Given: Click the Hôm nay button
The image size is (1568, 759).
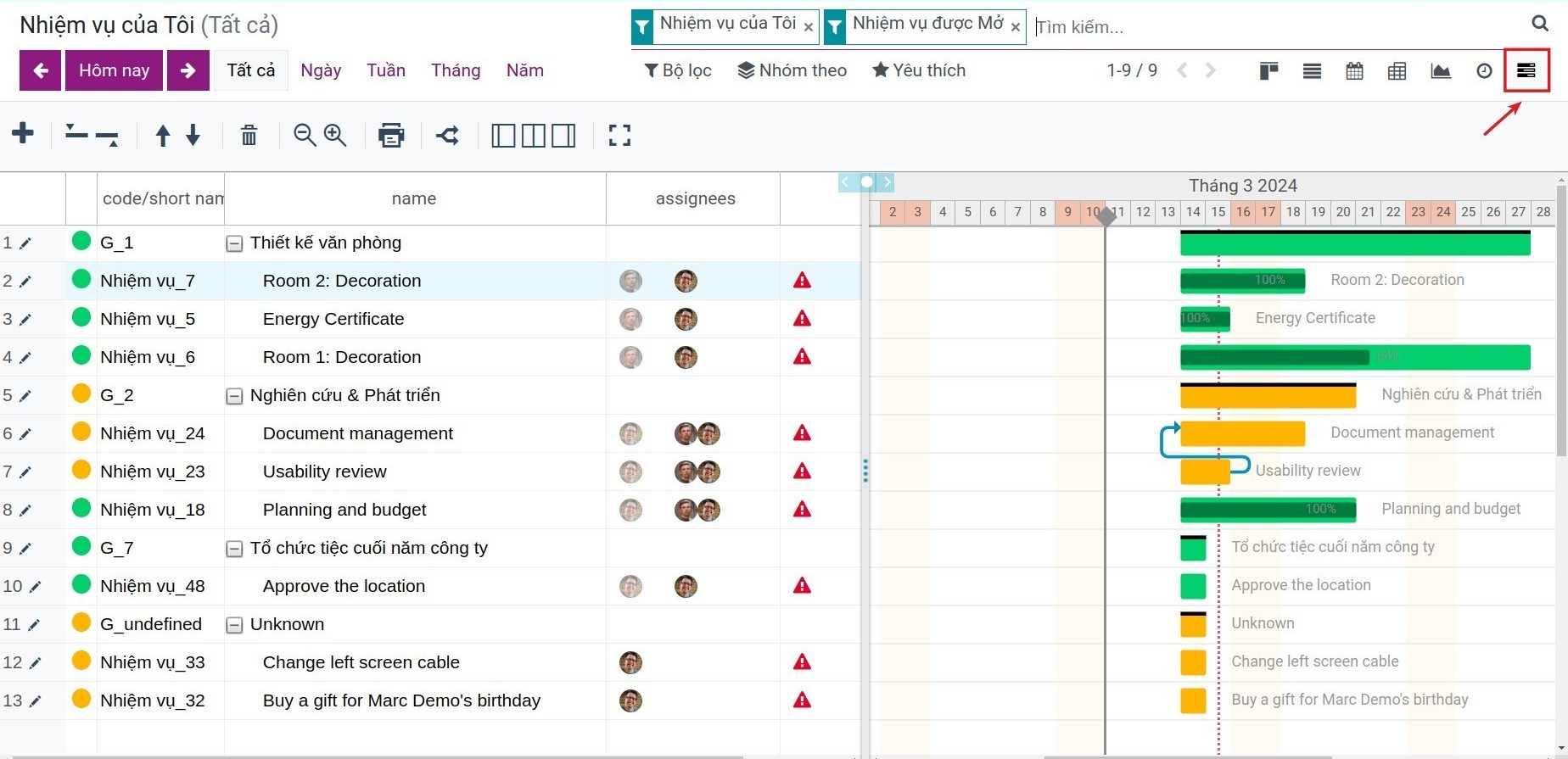Looking at the screenshot, I should pos(114,70).
